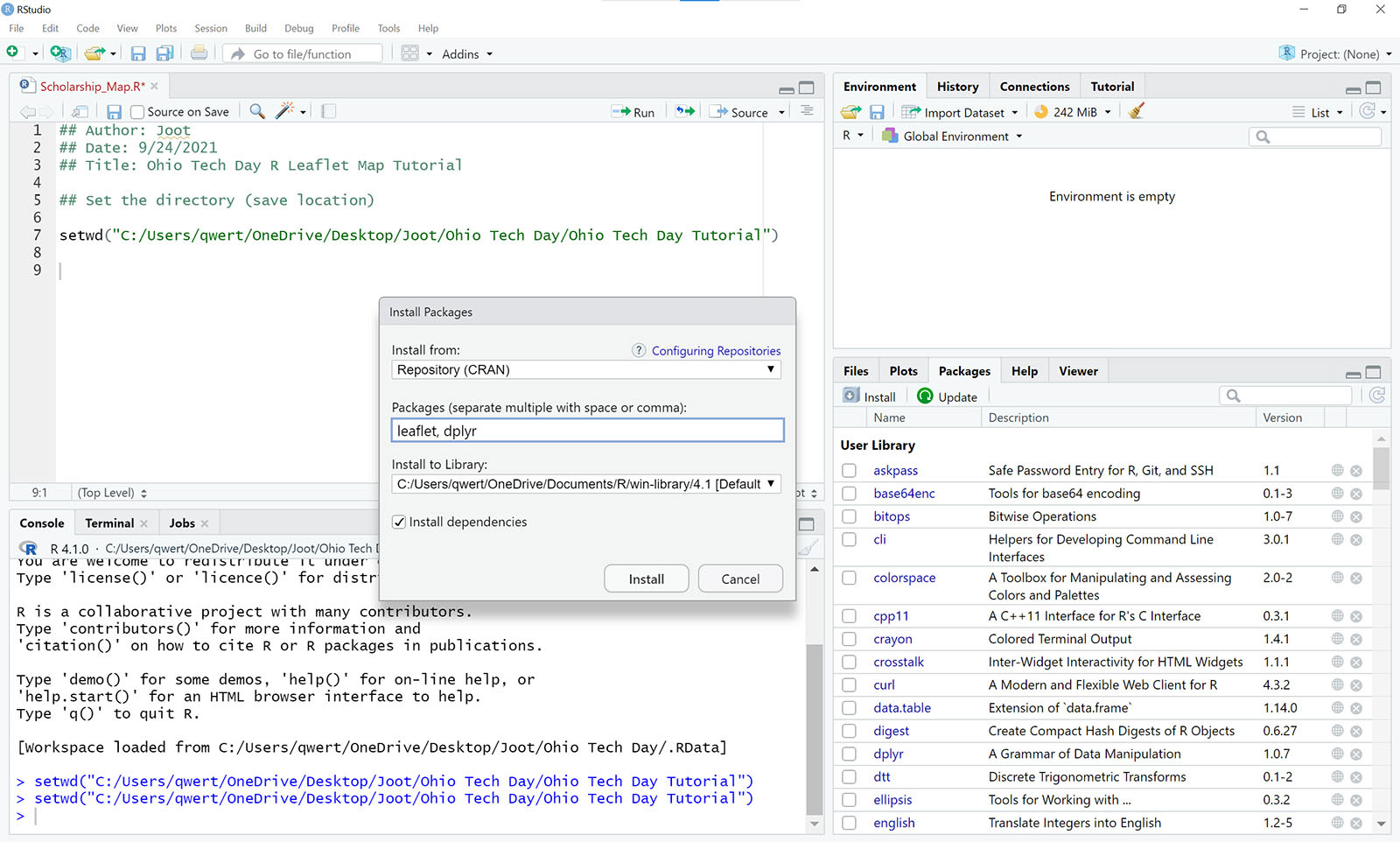Open the 242 MiB memory usage dropdown
Viewport: 1400px width, 842px height.
pos(1073,112)
